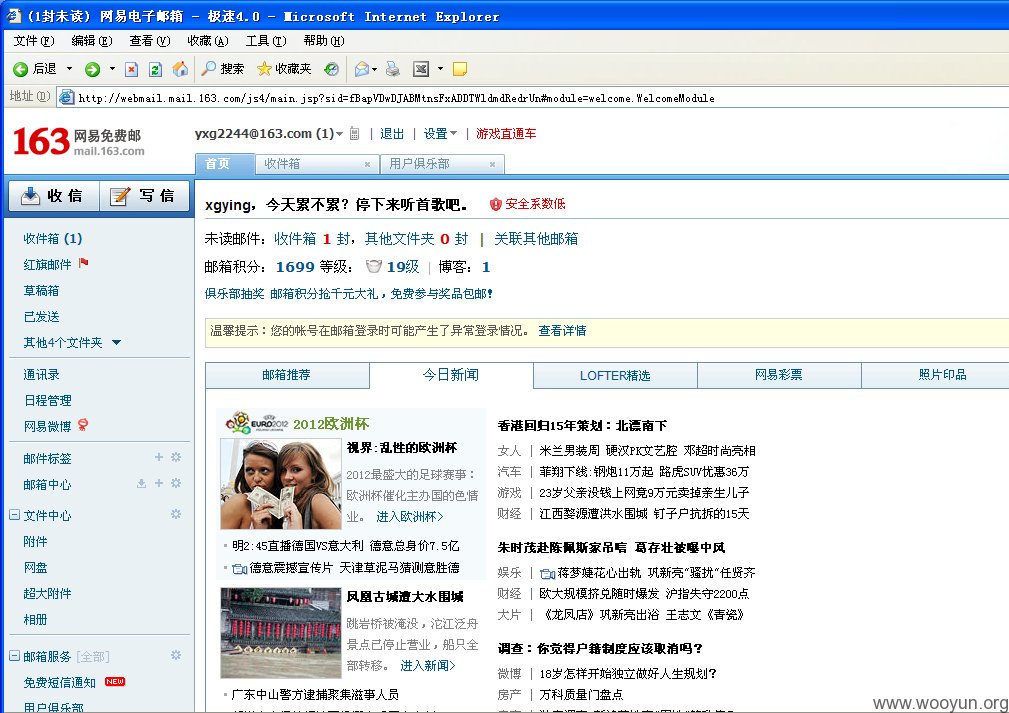Switch to the 用户俱乐部 tab
Screen dimensions: 1009x713
pyautogui.click(x=420, y=164)
